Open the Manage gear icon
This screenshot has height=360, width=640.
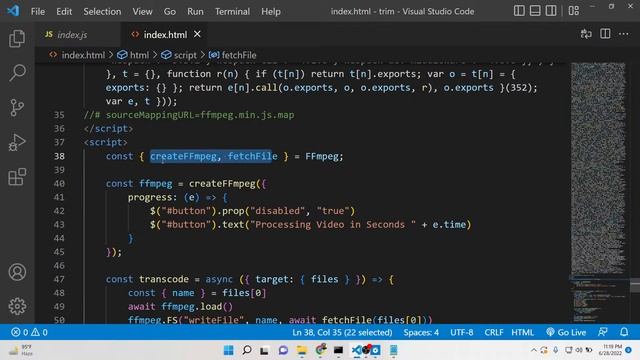coord(17,306)
